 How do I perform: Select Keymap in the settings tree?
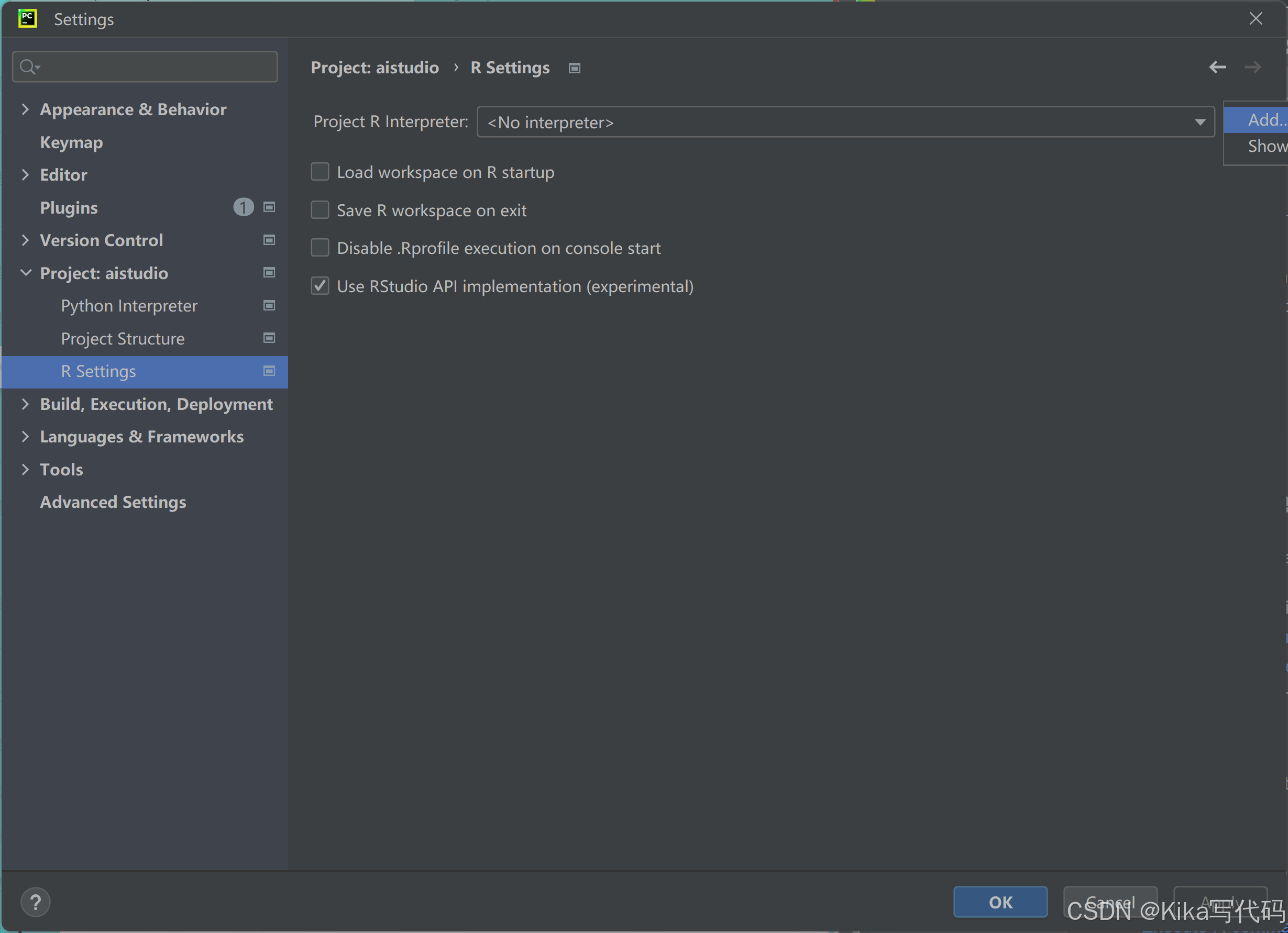click(72, 142)
